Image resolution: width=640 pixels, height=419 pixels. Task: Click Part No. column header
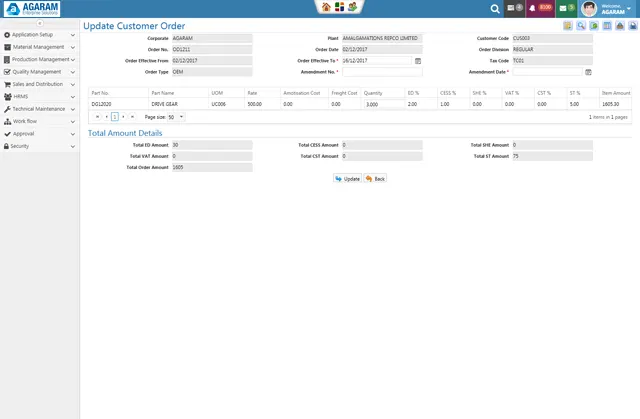point(118,93)
